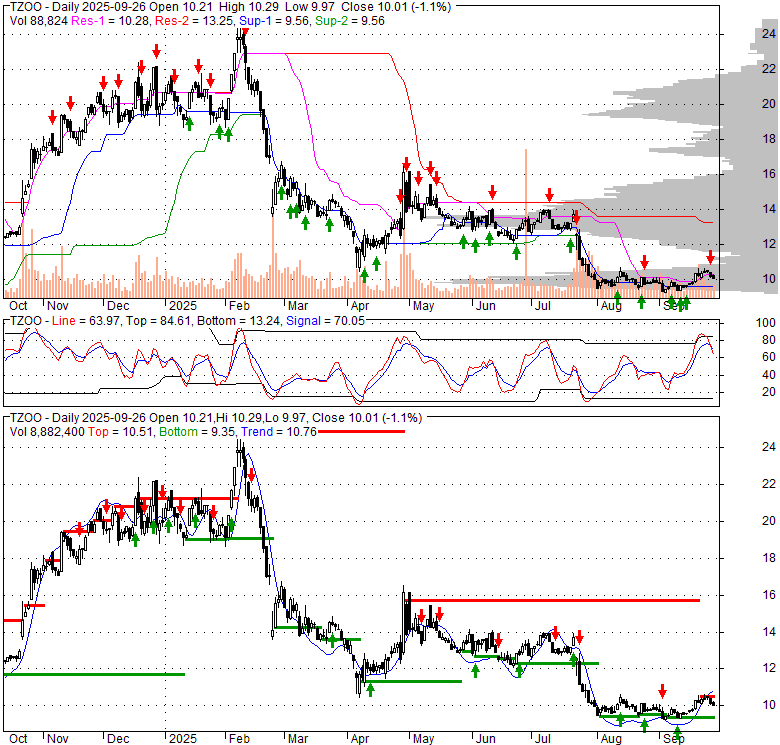The image size is (780, 745).
Task: Click Trend = 10.76 in bottom chart header
Action: coord(279,432)
